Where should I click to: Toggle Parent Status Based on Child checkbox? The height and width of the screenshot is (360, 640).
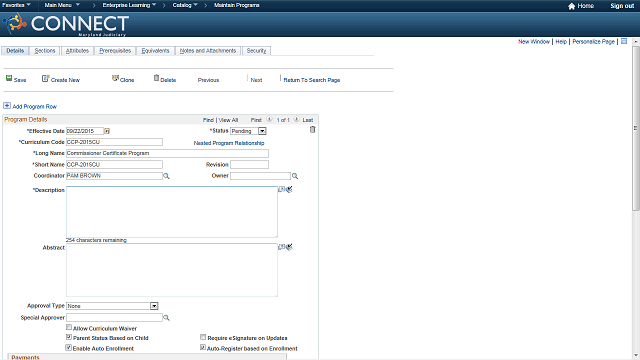69,337
